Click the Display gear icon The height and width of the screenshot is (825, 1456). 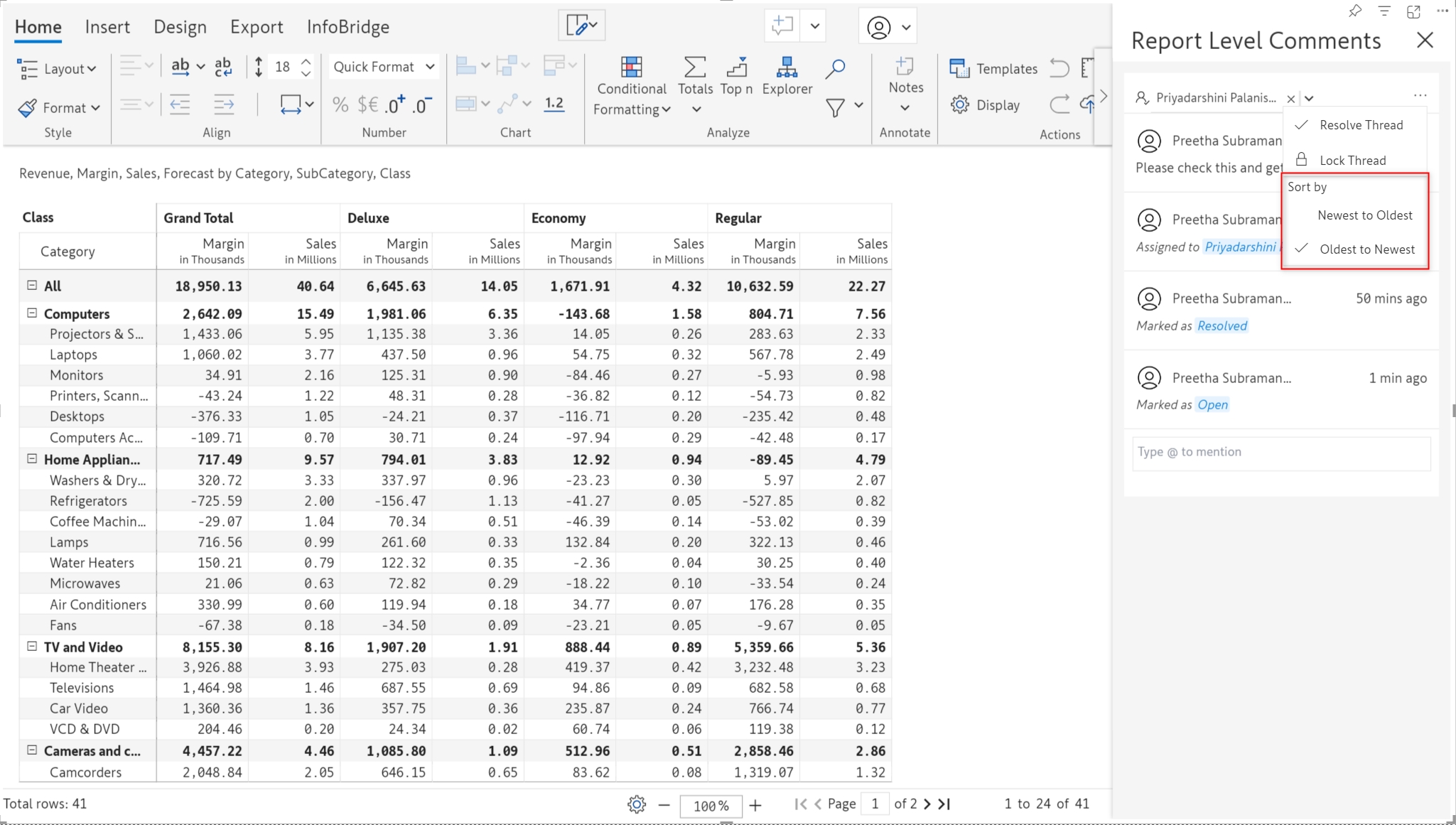[960, 105]
